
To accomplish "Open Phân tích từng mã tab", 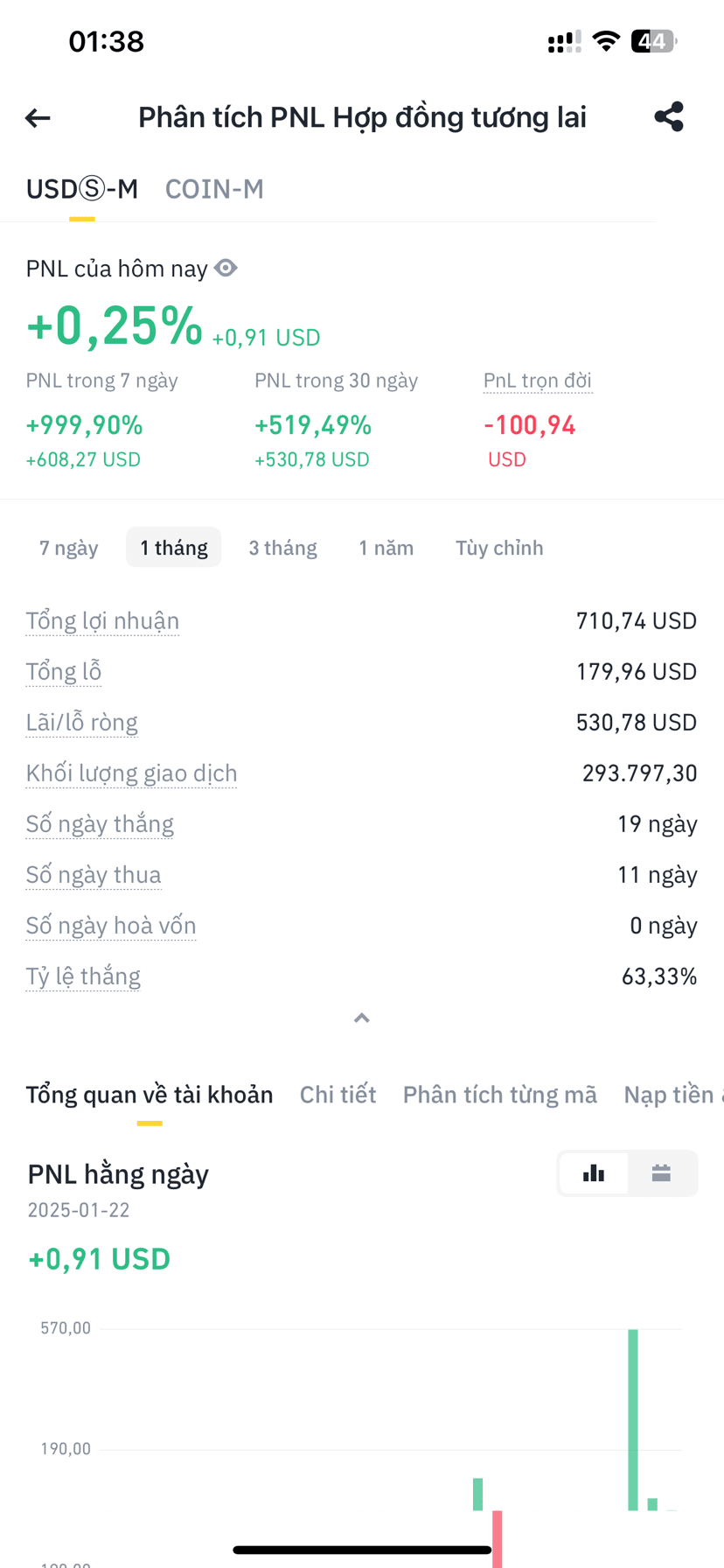I will [499, 1095].
